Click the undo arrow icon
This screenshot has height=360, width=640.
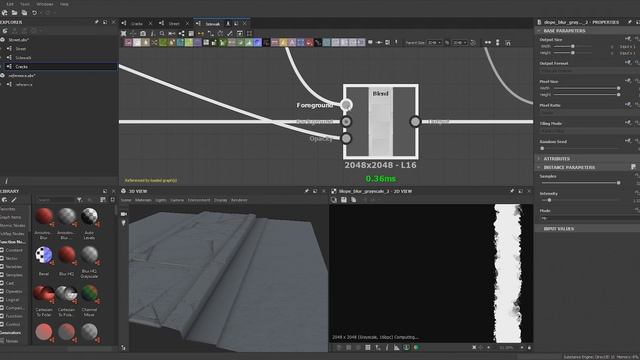pos(34,13)
